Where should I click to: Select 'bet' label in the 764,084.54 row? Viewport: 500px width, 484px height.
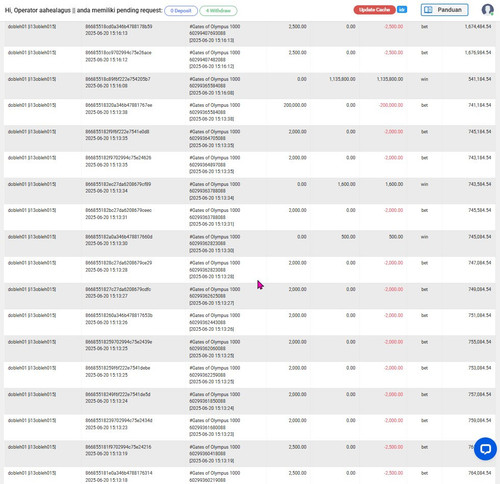coord(424,473)
